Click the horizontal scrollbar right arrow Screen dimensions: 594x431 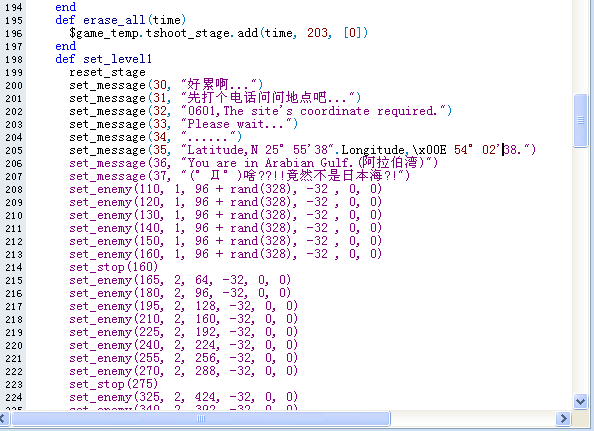563,419
